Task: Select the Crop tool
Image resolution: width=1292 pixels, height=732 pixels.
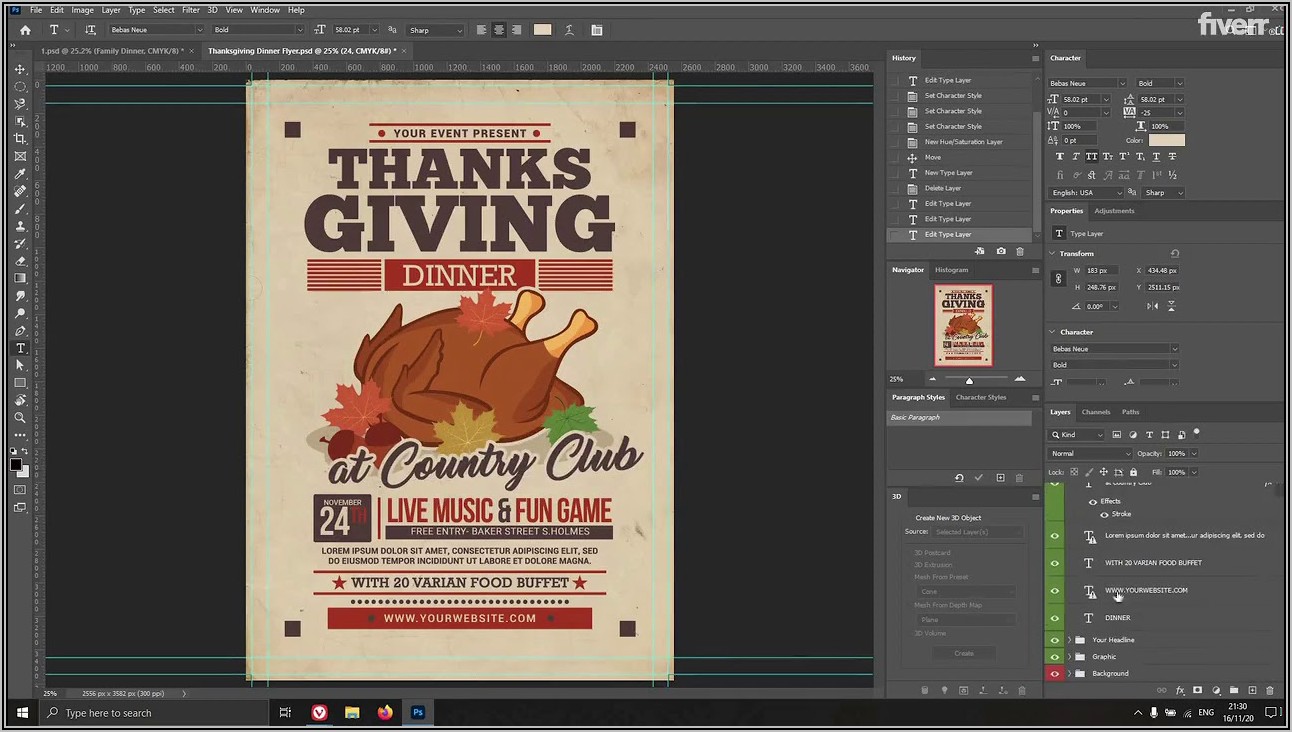Action: (20, 139)
